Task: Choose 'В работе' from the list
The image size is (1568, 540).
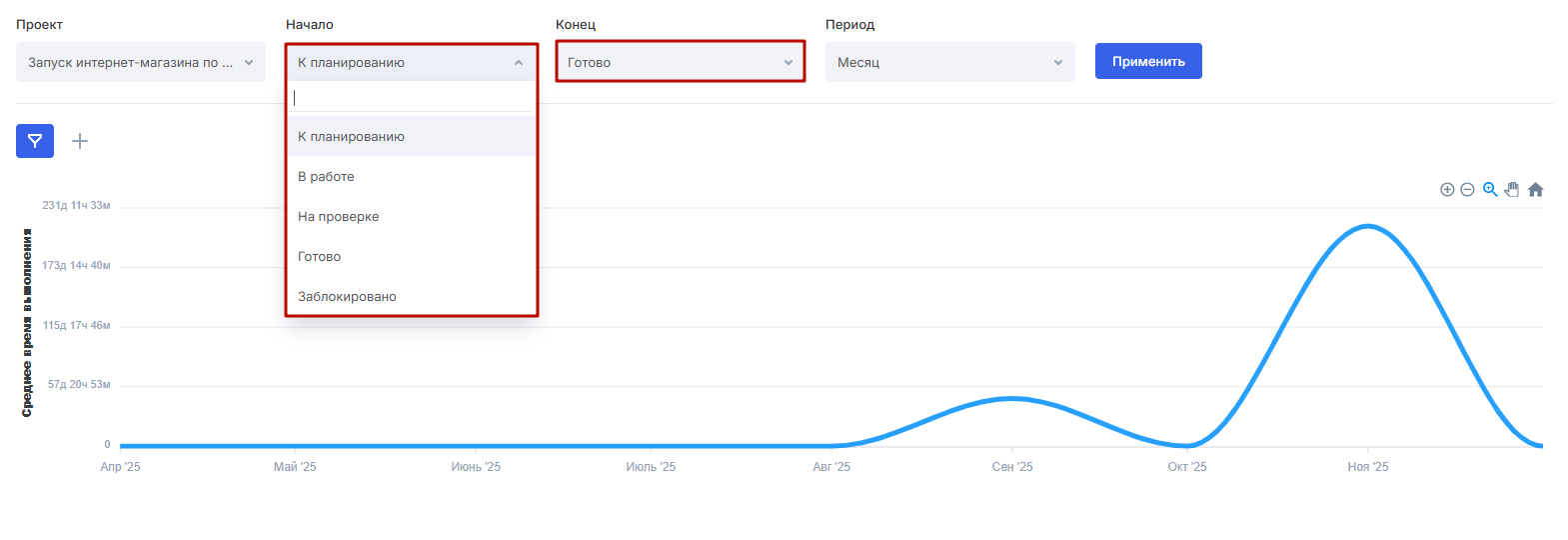Action: [326, 177]
